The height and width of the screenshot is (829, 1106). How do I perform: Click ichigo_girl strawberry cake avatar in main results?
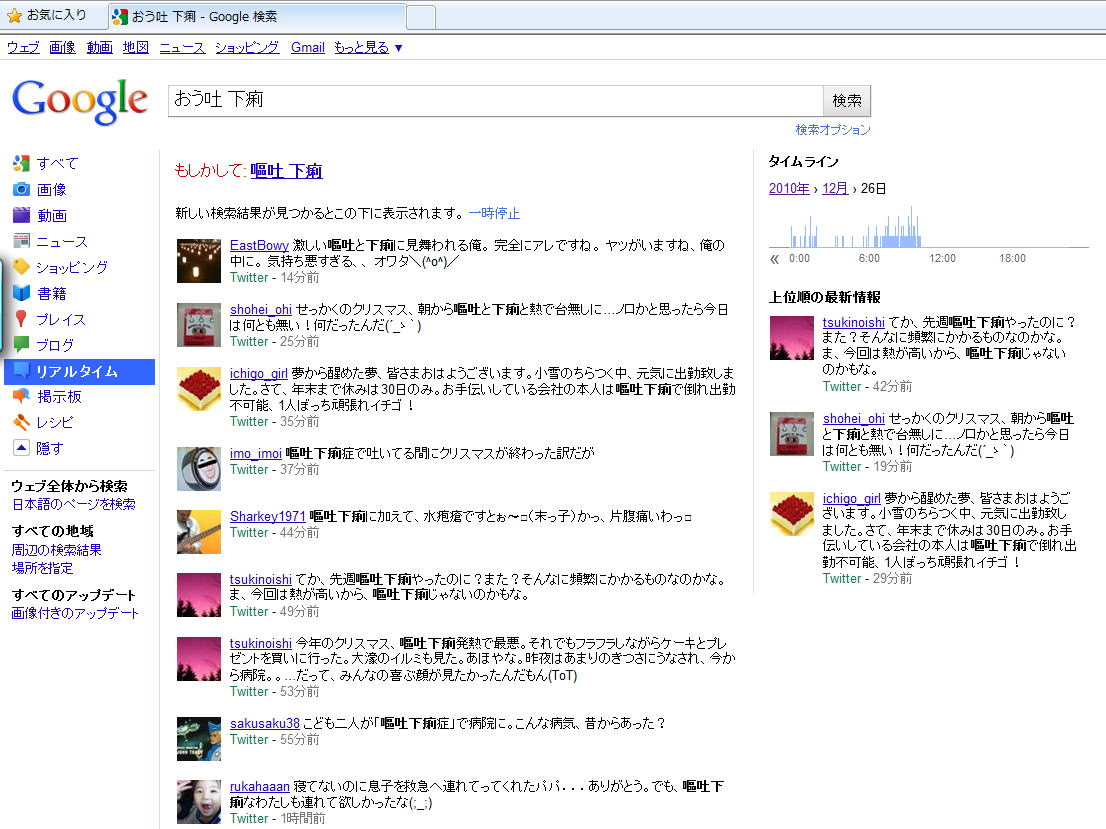pos(199,389)
